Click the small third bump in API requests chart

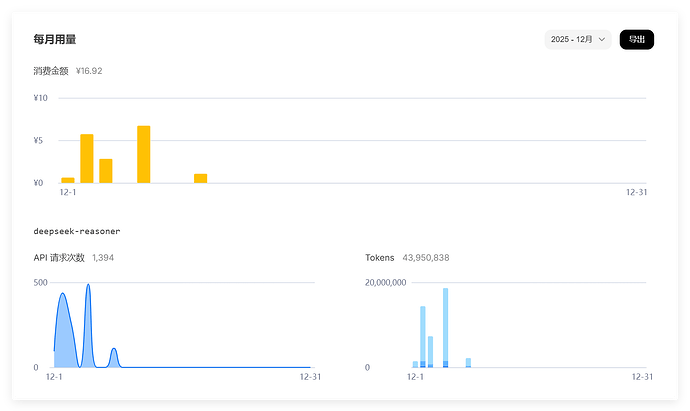coord(114,349)
